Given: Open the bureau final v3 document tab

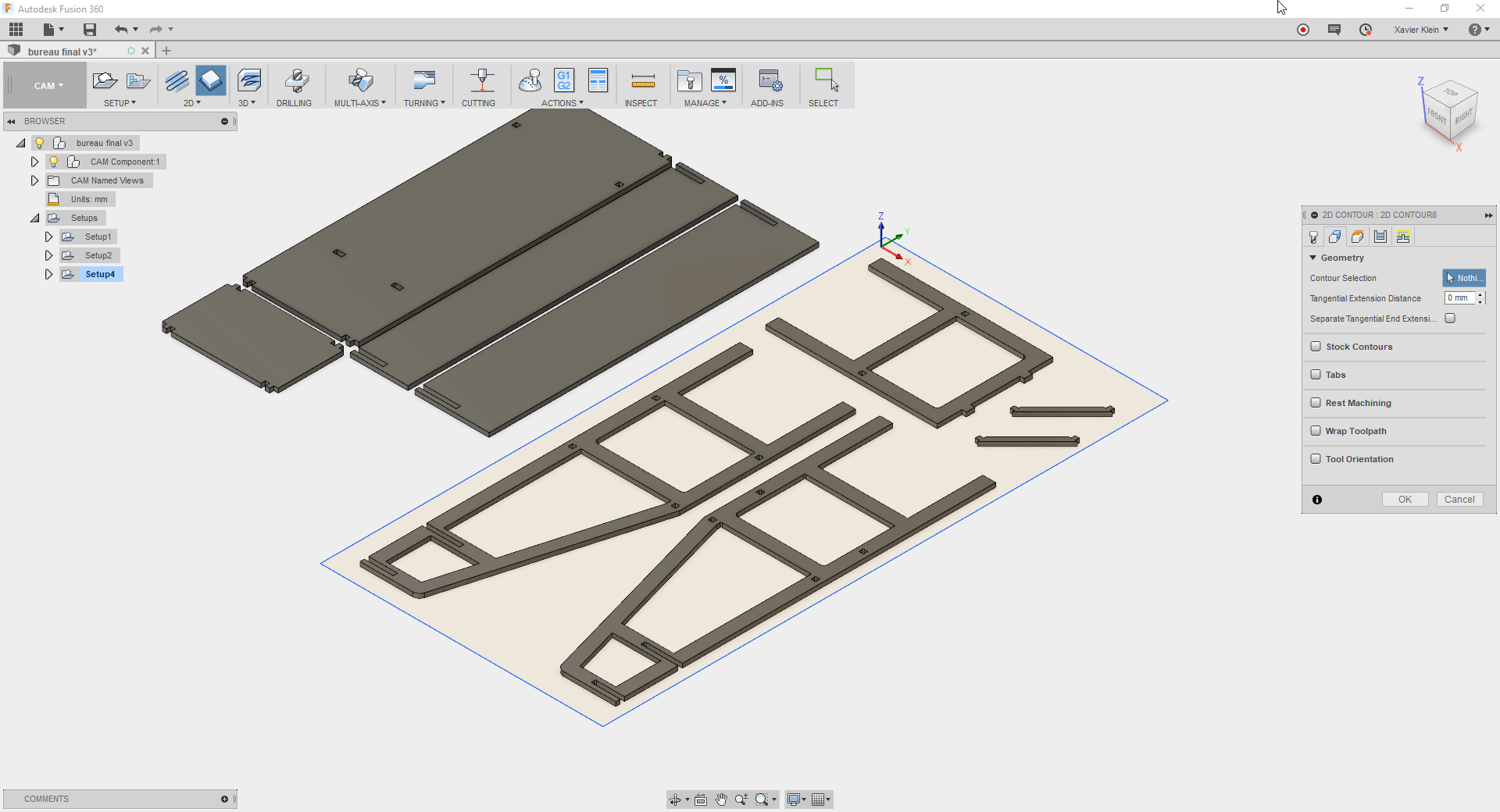Looking at the screenshot, I should (62, 52).
